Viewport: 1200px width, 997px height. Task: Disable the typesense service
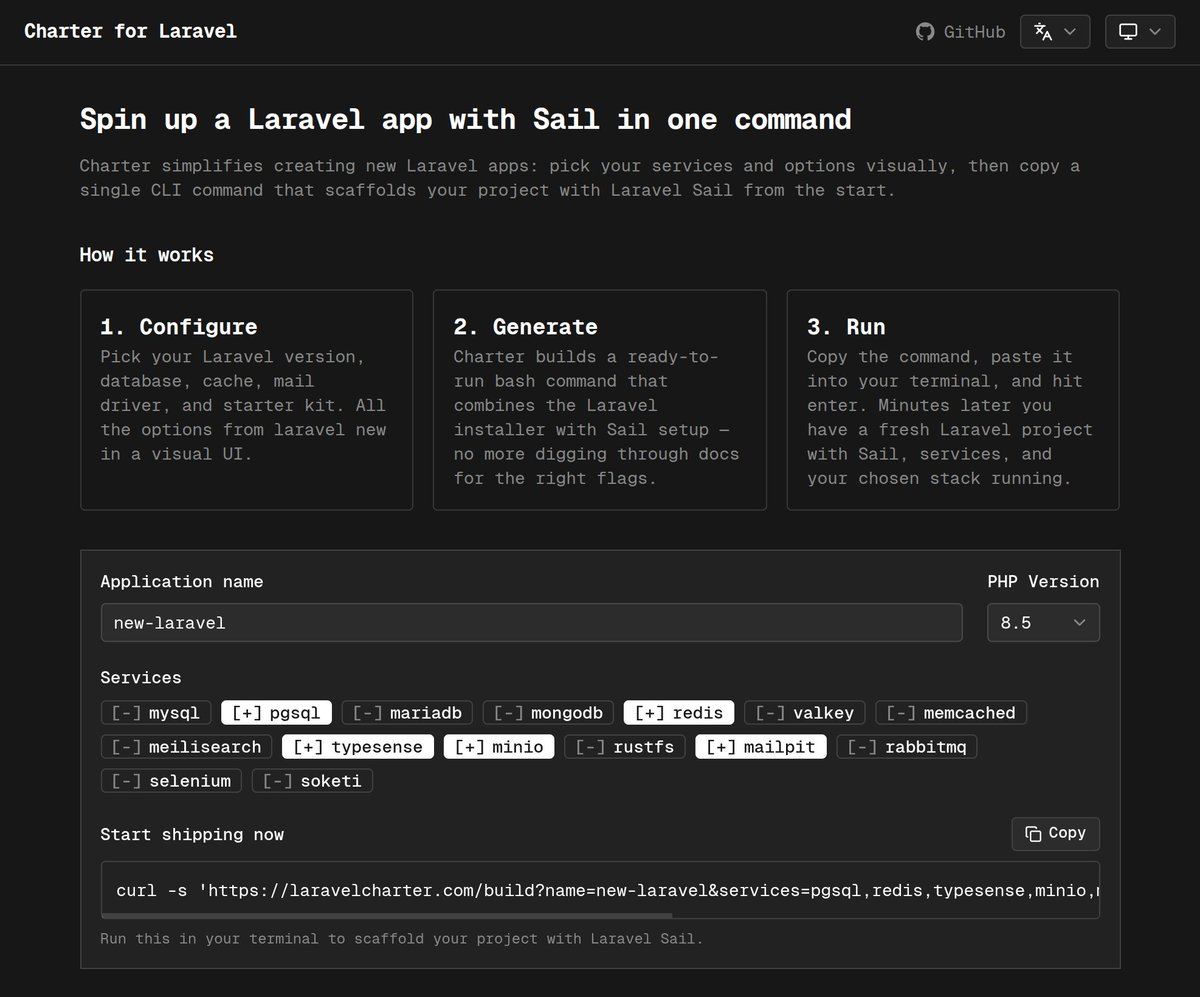[358, 747]
